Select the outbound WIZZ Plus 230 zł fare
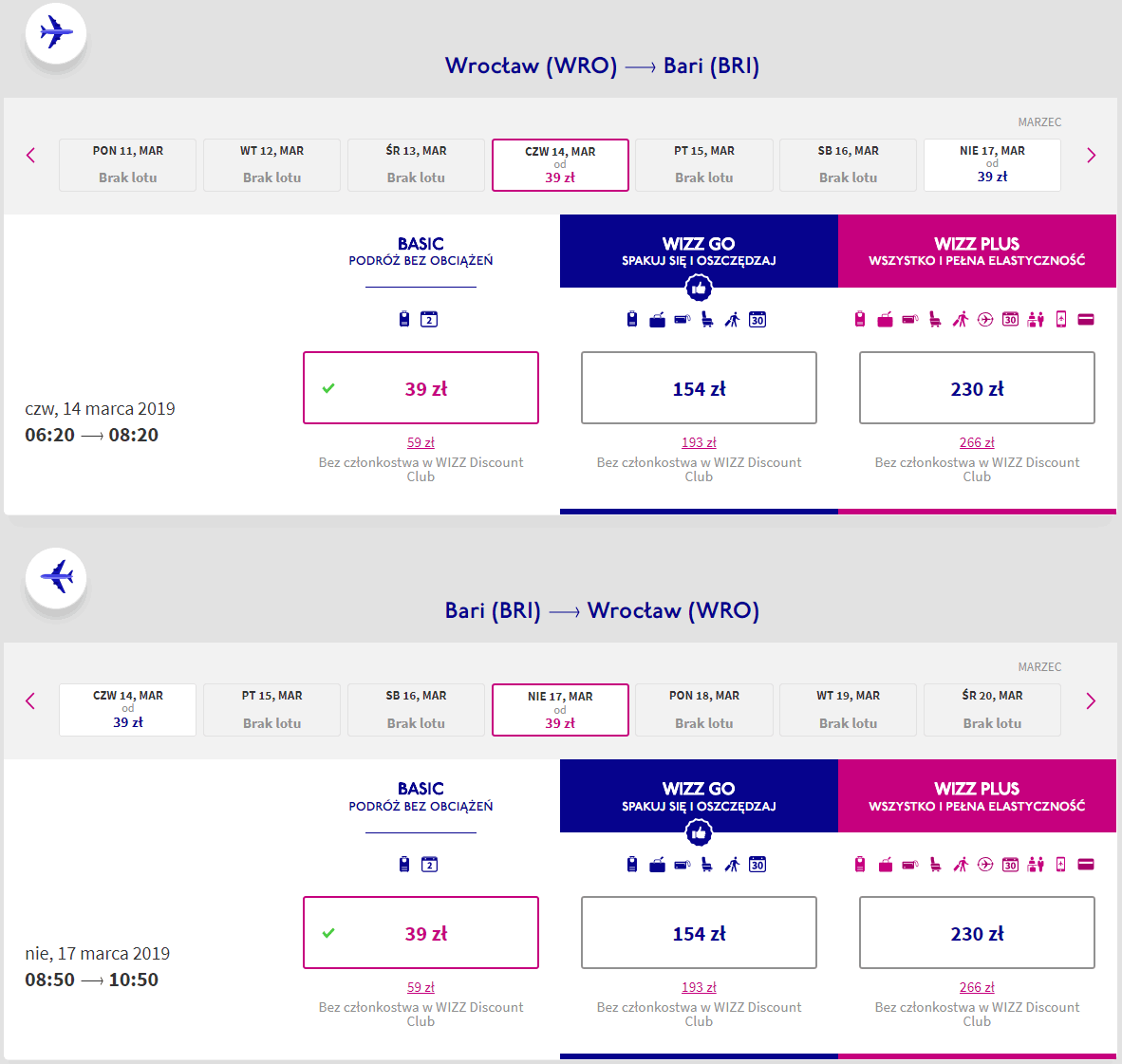Viewport: 1122px width, 1064px height. 977,388
